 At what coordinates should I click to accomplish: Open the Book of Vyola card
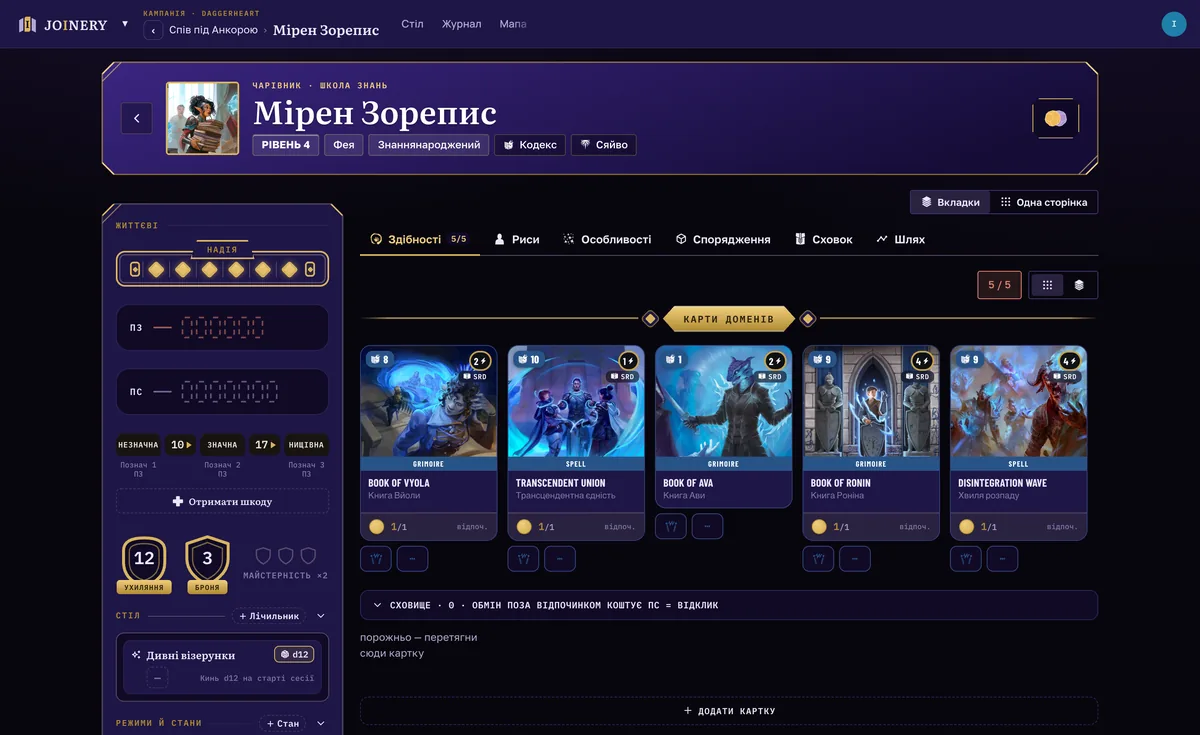[428, 443]
